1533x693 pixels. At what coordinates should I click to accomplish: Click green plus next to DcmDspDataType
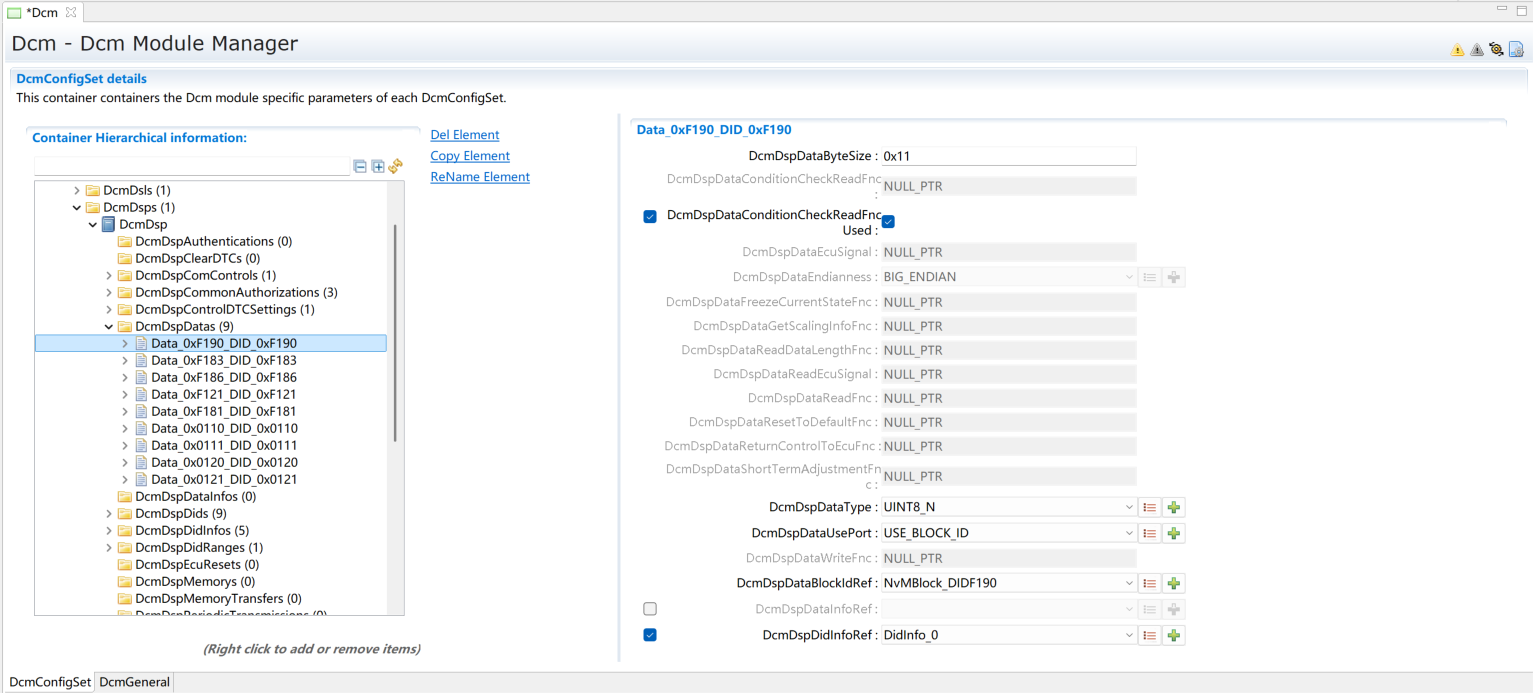1174,508
